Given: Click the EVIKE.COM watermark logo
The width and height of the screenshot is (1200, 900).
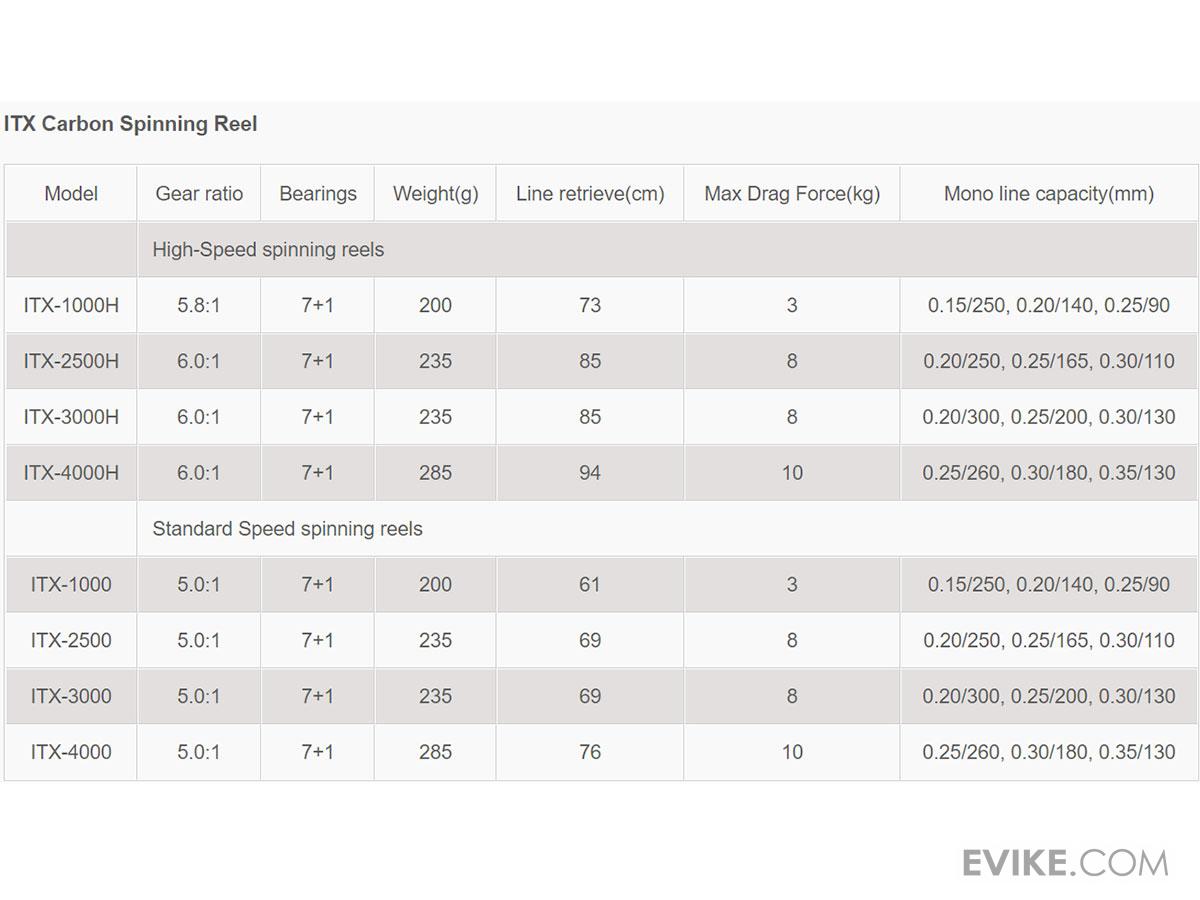Looking at the screenshot, I should click(1065, 862).
